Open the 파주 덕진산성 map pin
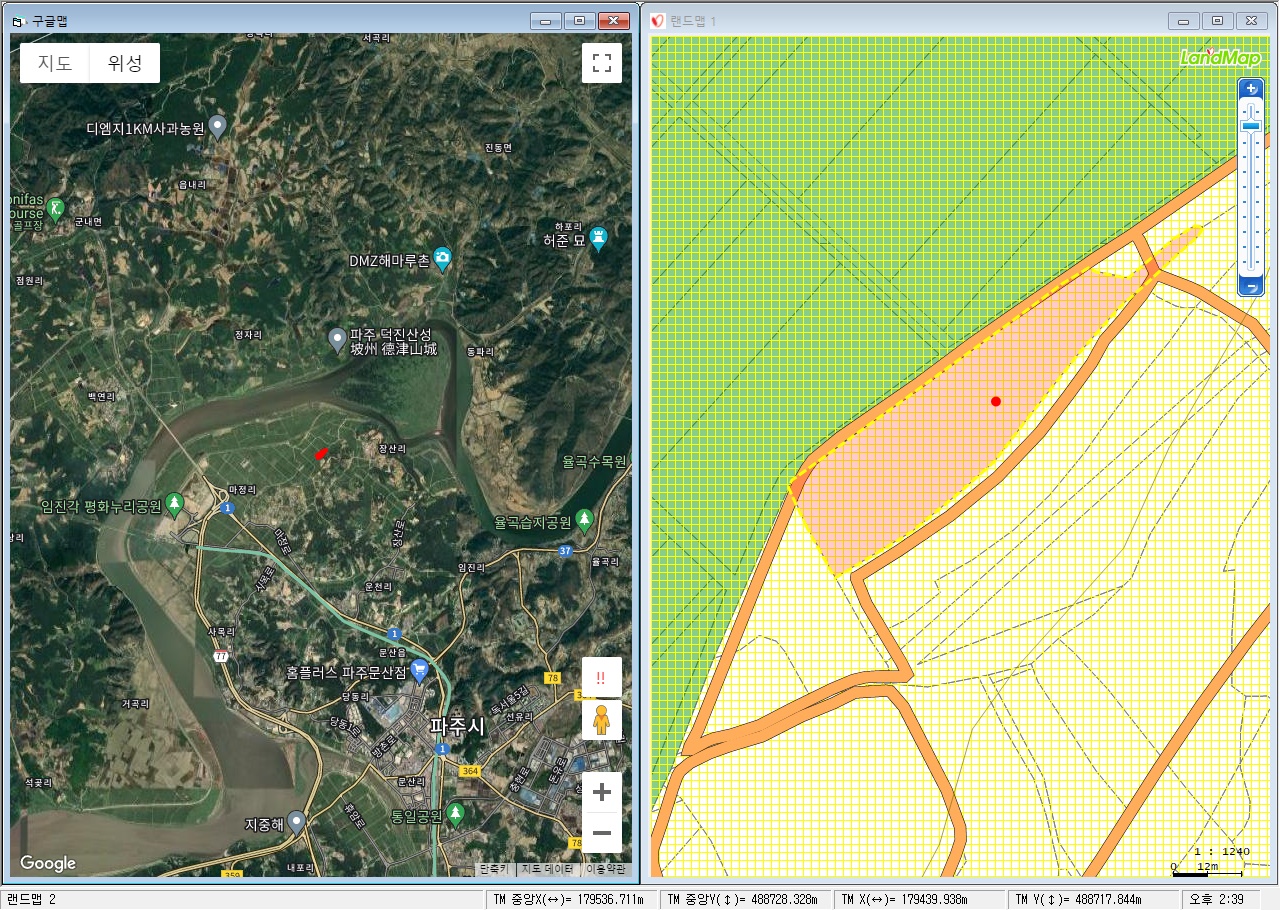This screenshot has height=910, width=1280. [338, 339]
